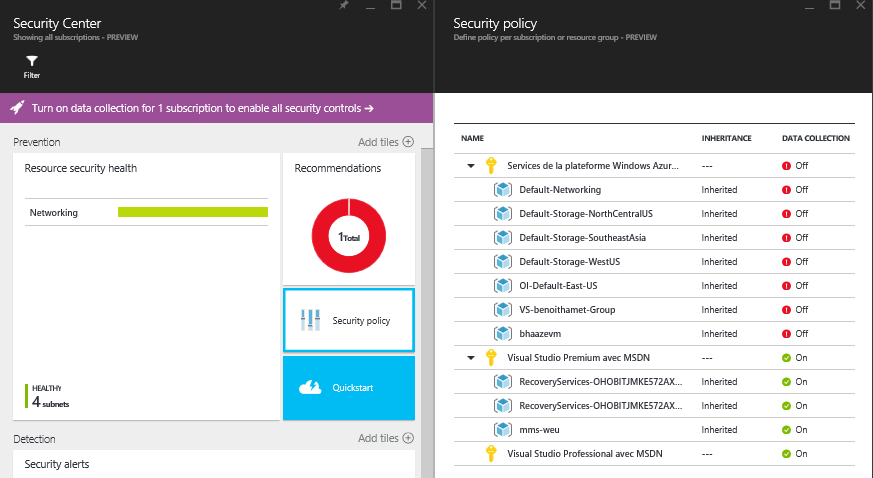This screenshot has height=478, width=873.
Task: Open the Security policy tile
Action: tap(348, 320)
